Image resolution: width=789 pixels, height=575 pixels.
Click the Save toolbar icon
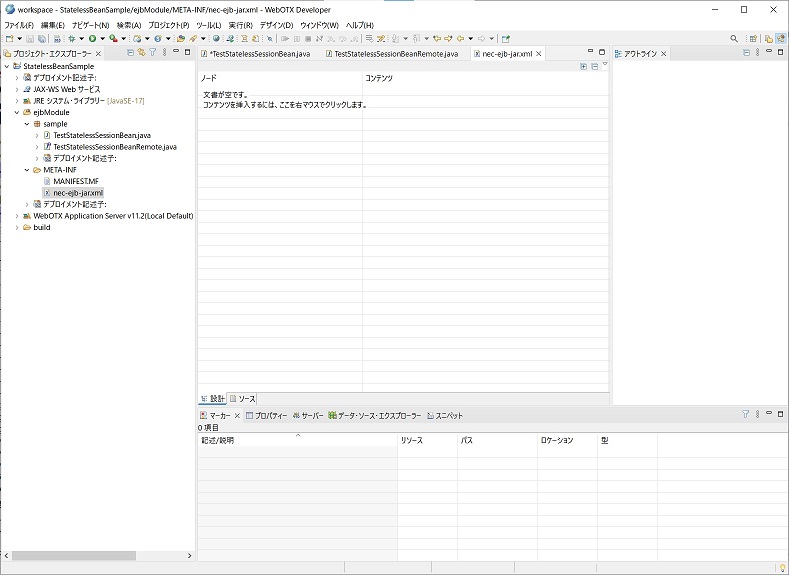(x=30, y=39)
